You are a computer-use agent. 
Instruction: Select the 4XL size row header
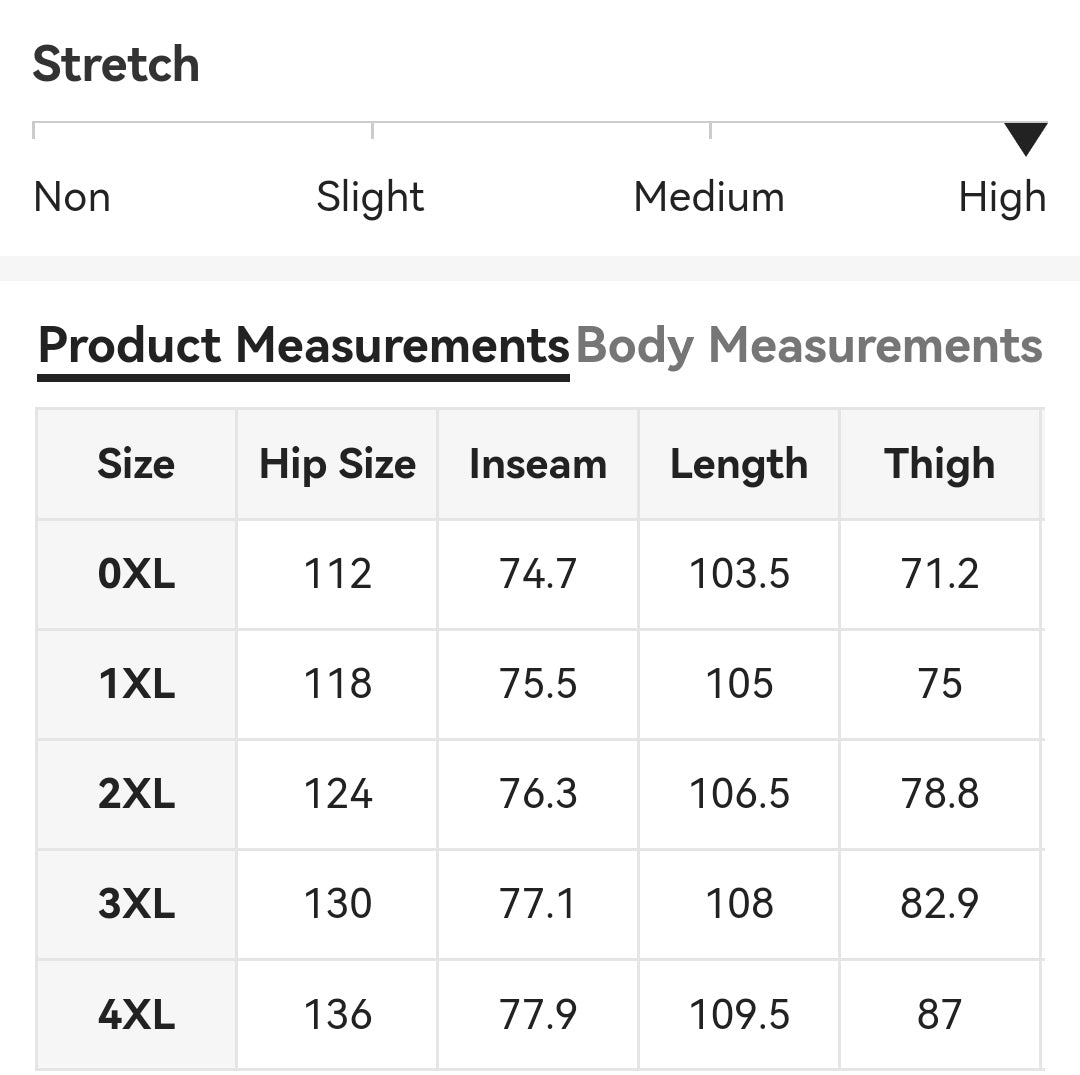tap(136, 1015)
